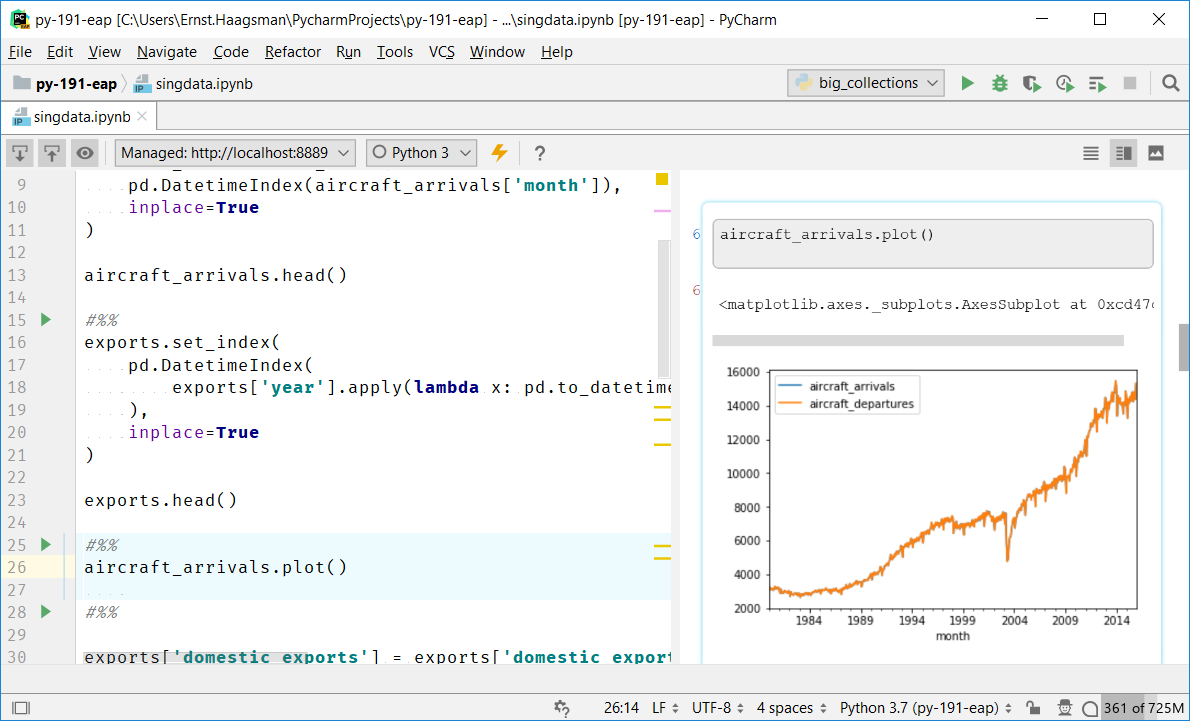Start debugging via the bug icon
Screen dimensions: 1190x721
pos(999,83)
